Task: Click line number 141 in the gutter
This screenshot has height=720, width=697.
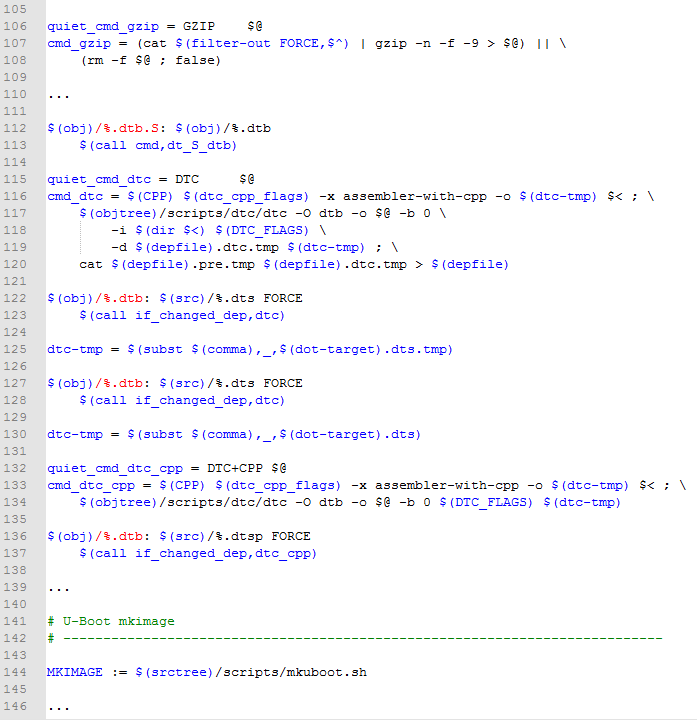Action: (x=15, y=621)
